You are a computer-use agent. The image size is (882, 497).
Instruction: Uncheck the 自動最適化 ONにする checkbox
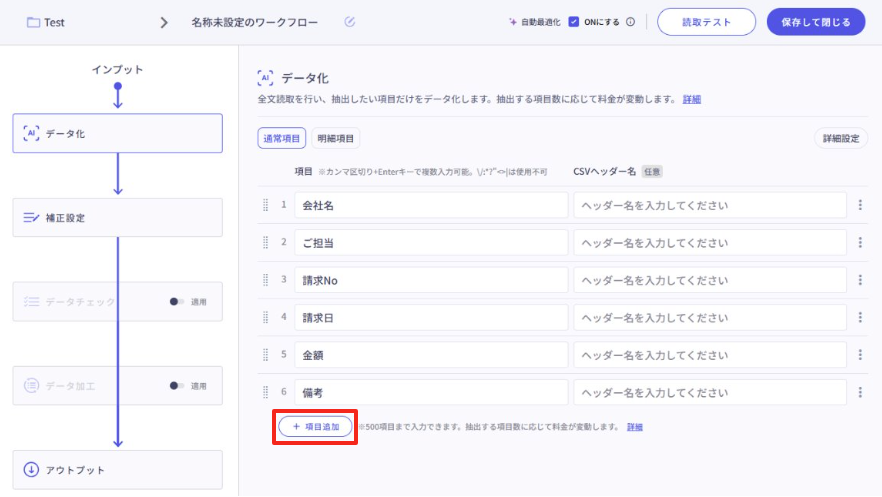click(574, 22)
